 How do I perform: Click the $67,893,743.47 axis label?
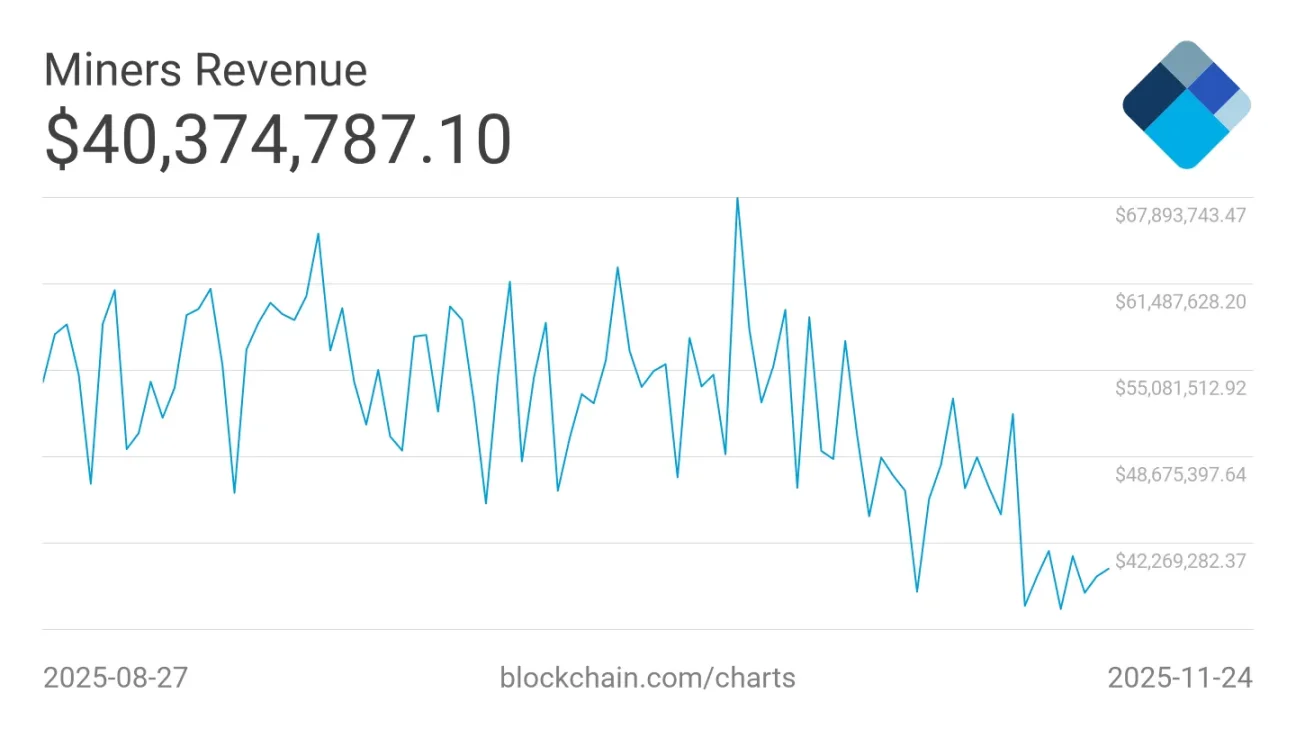pos(1180,214)
